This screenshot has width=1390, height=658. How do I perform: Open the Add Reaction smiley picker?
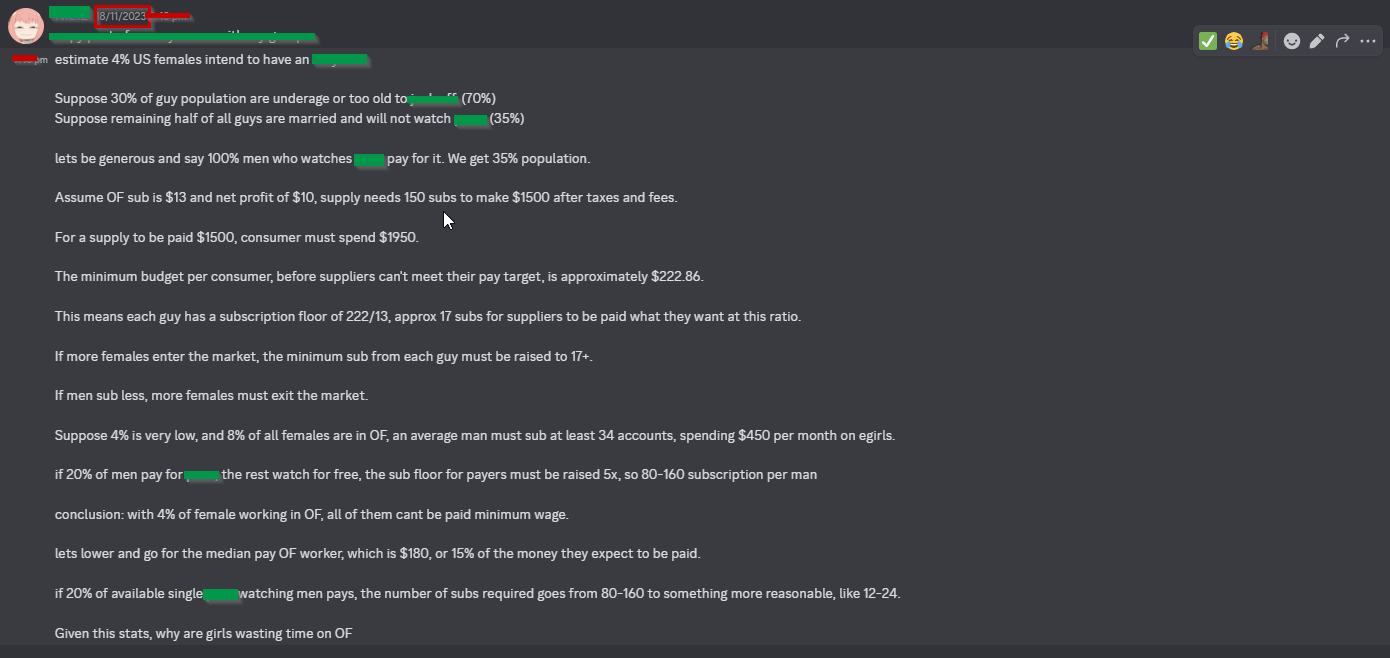click(x=1292, y=41)
